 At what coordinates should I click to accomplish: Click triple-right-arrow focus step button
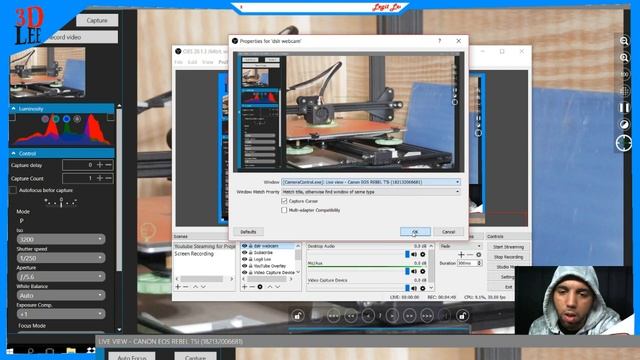pos(427,316)
